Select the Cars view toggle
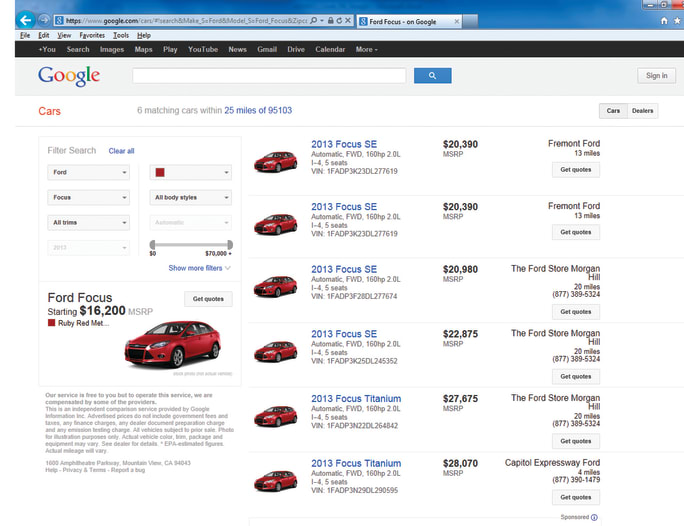Image resolution: width=684 pixels, height=526 pixels. 613,111
